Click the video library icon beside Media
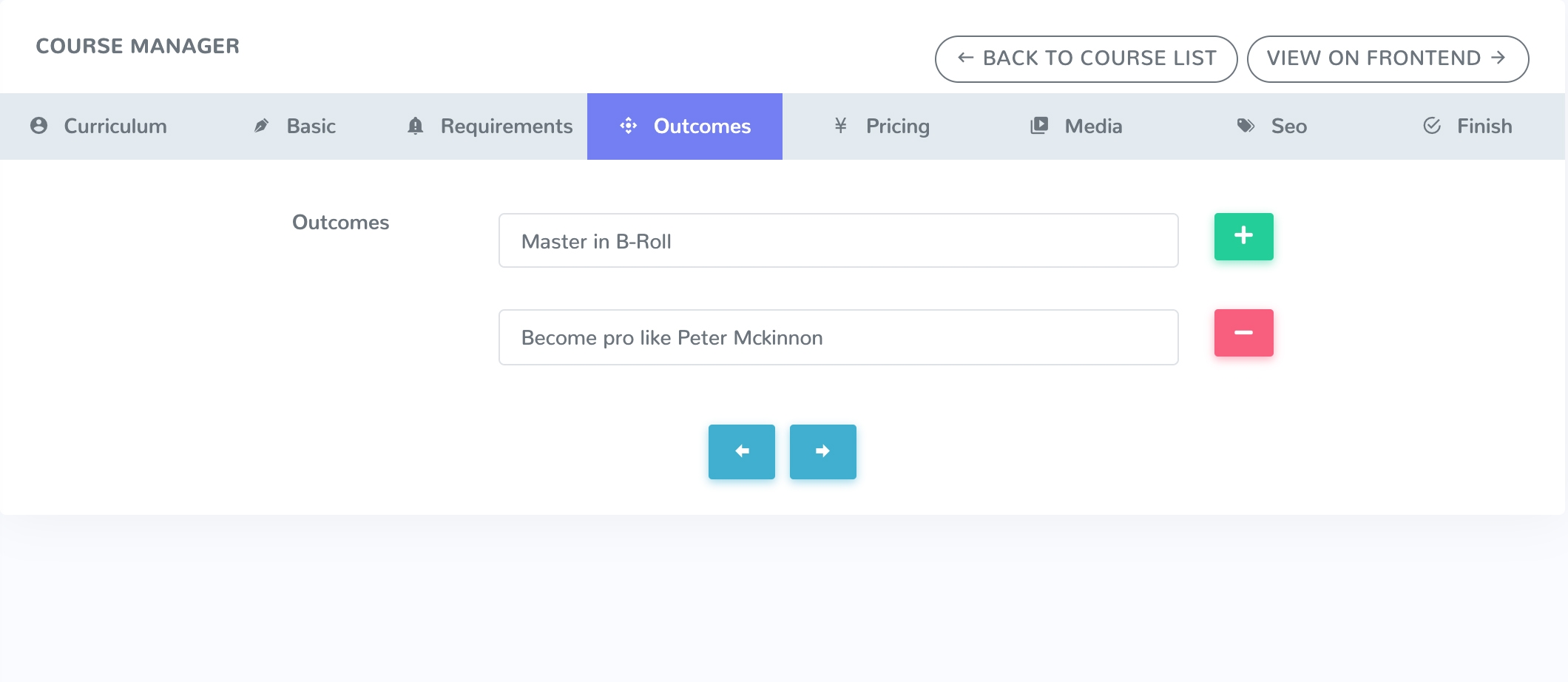The width and height of the screenshot is (1568, 682). tap(1039, 126)
